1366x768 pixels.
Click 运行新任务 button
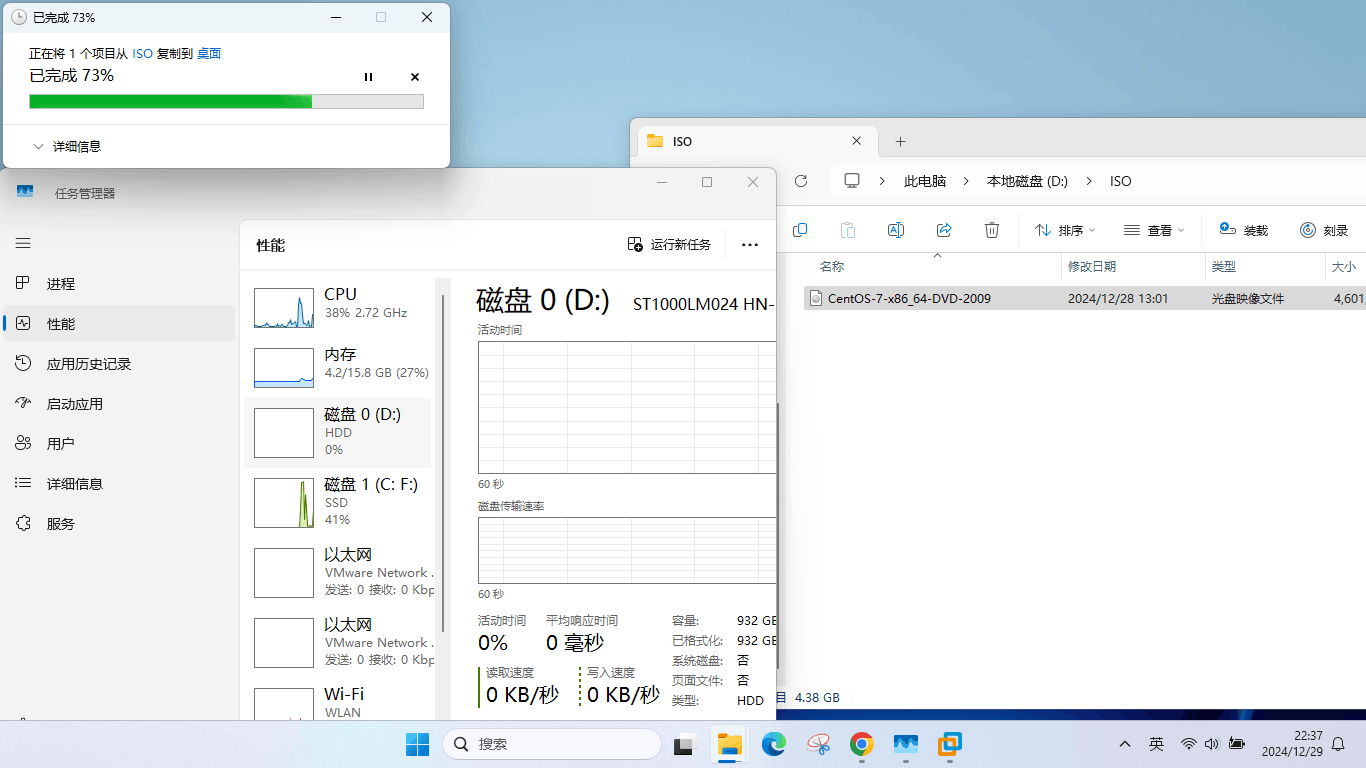(x=669, y=245)
